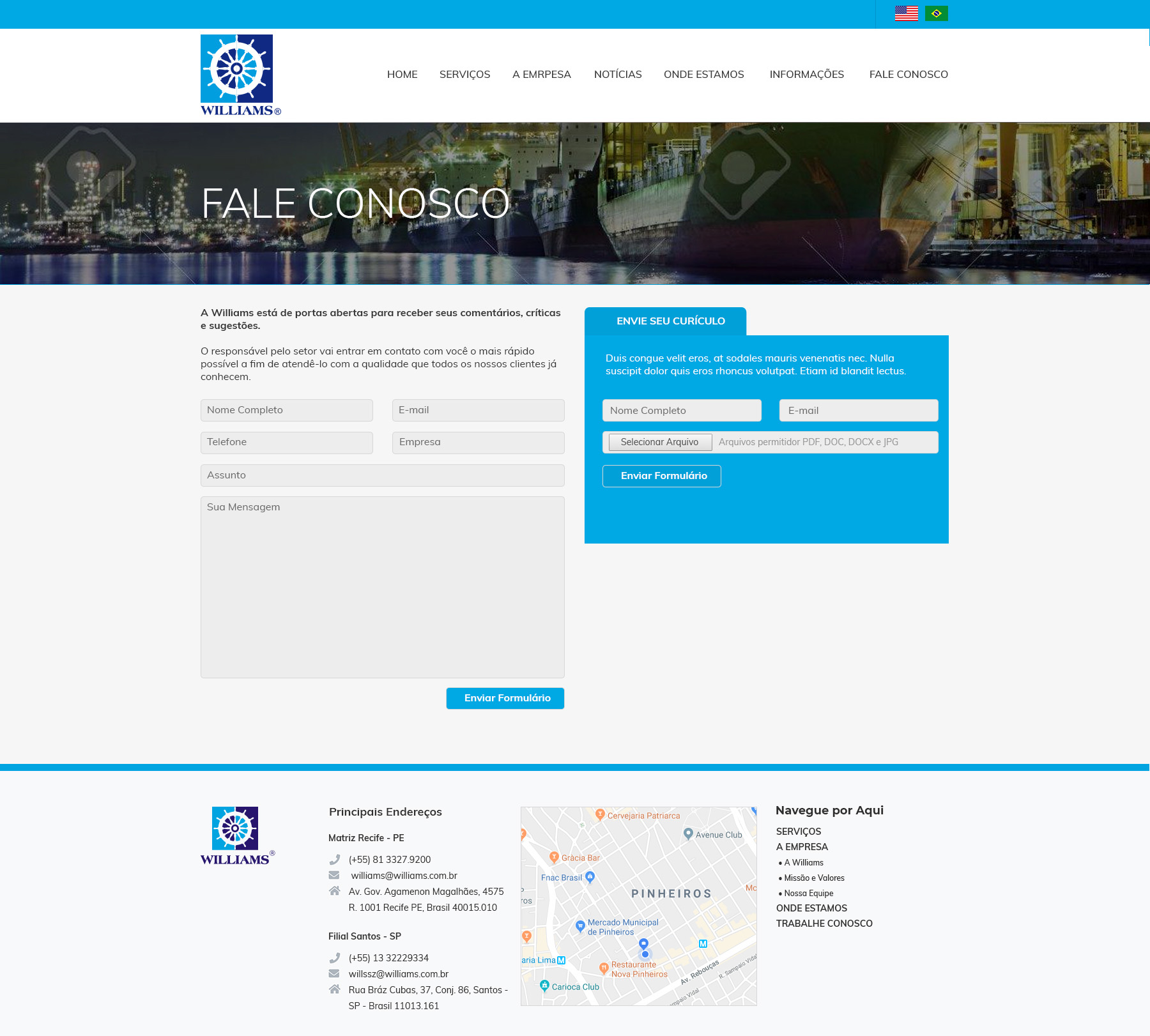Click the house icon under Filial Santos
The image size is (1150, 1036).
click(334, 989)
